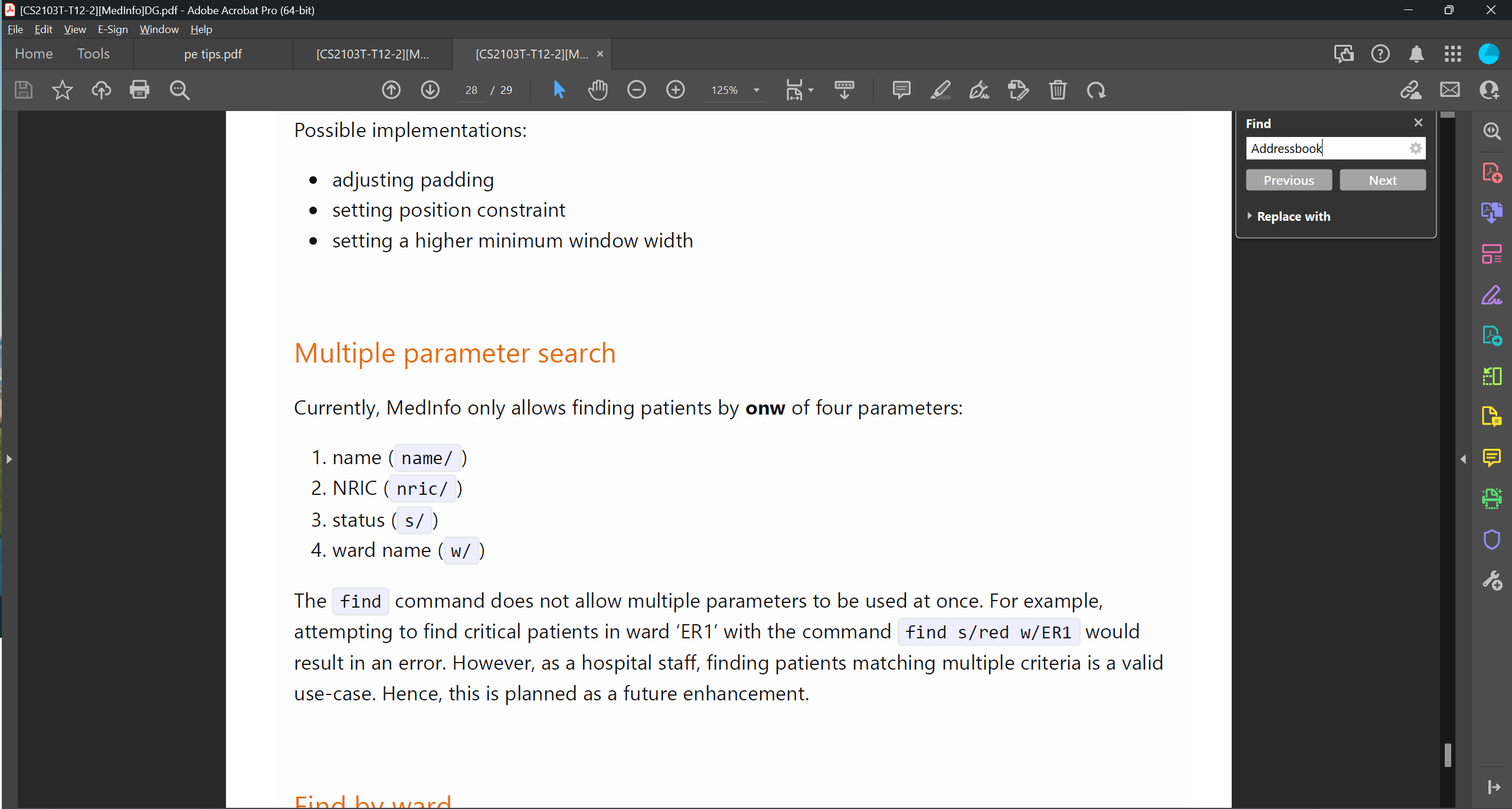Click the Next find button
Viewport: 1512px width, 809px height.
coord(1382,180)
